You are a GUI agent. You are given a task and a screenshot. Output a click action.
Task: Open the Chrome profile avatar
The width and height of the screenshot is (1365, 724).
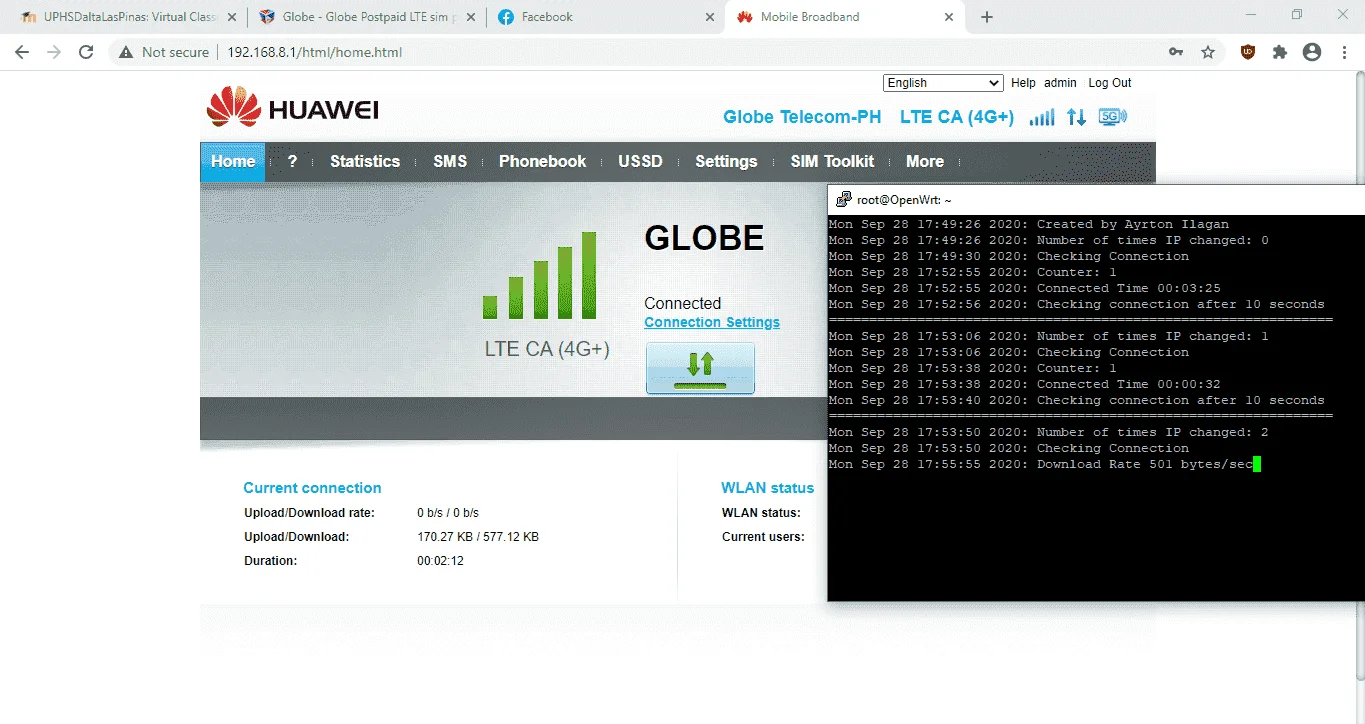click(1312, 52)
